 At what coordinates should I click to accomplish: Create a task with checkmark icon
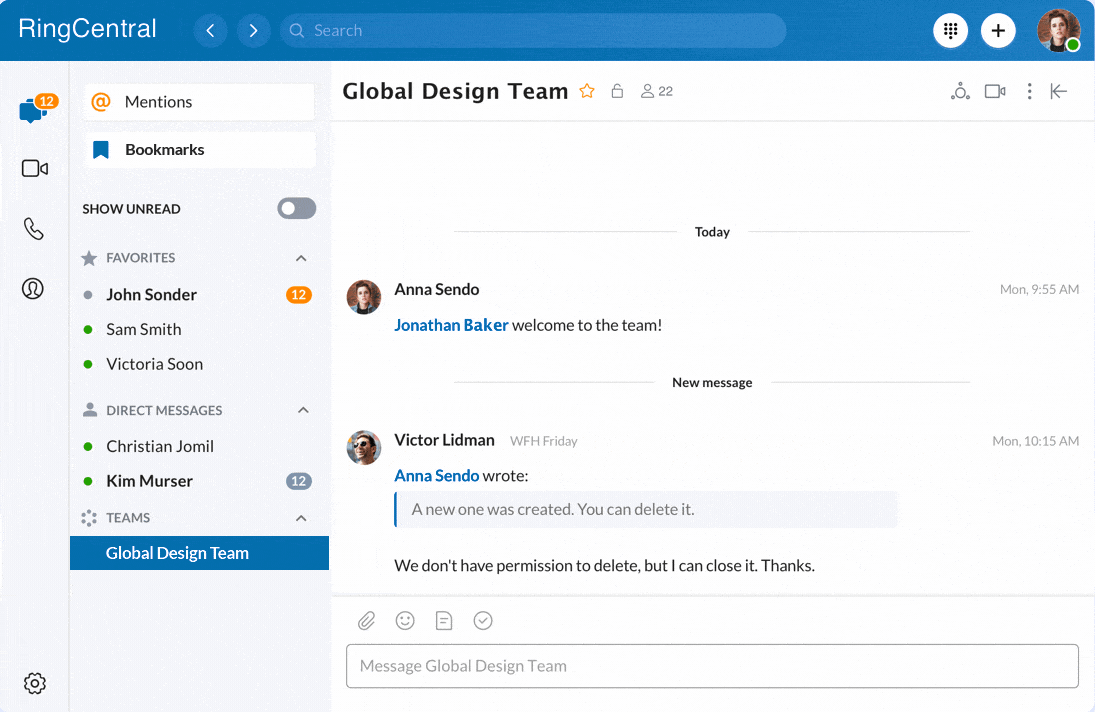(x=483, y=621)
